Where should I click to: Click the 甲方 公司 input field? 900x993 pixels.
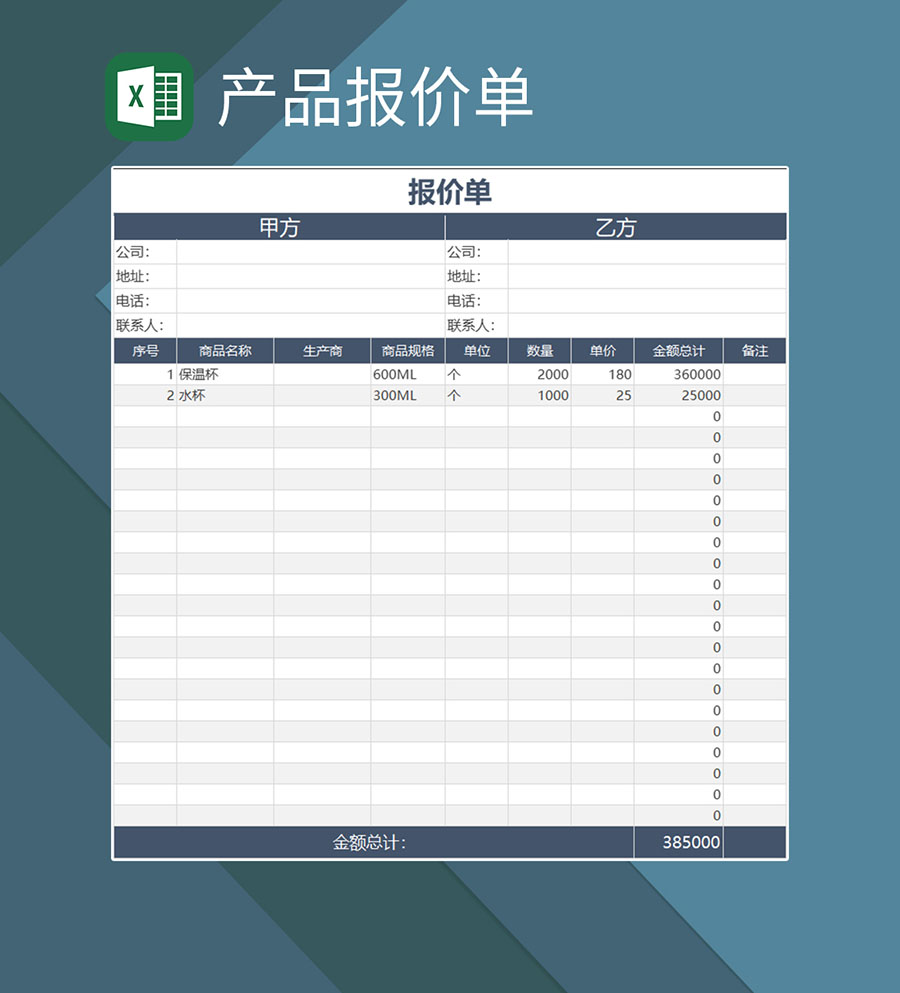310,252
